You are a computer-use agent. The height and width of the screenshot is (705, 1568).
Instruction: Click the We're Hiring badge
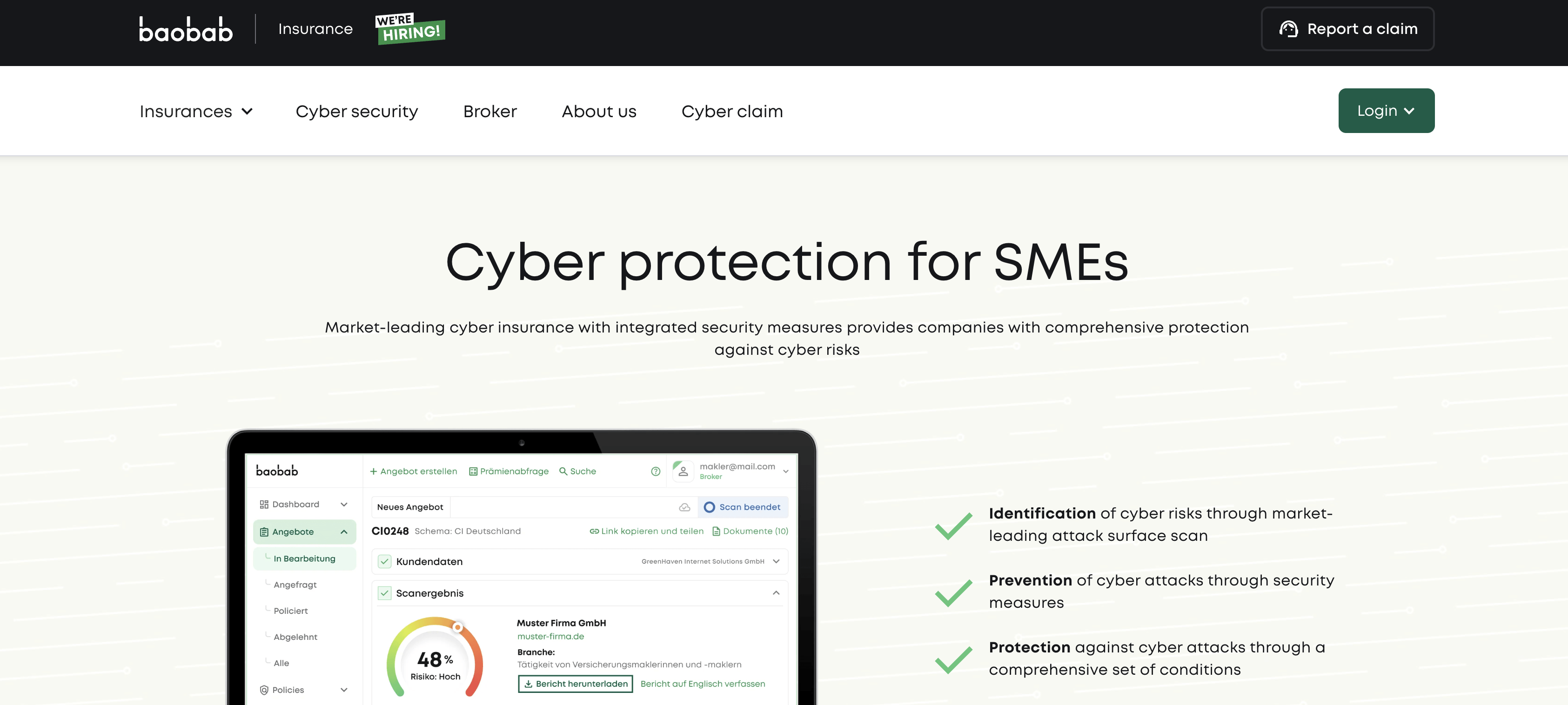click(x=410, y=28)
